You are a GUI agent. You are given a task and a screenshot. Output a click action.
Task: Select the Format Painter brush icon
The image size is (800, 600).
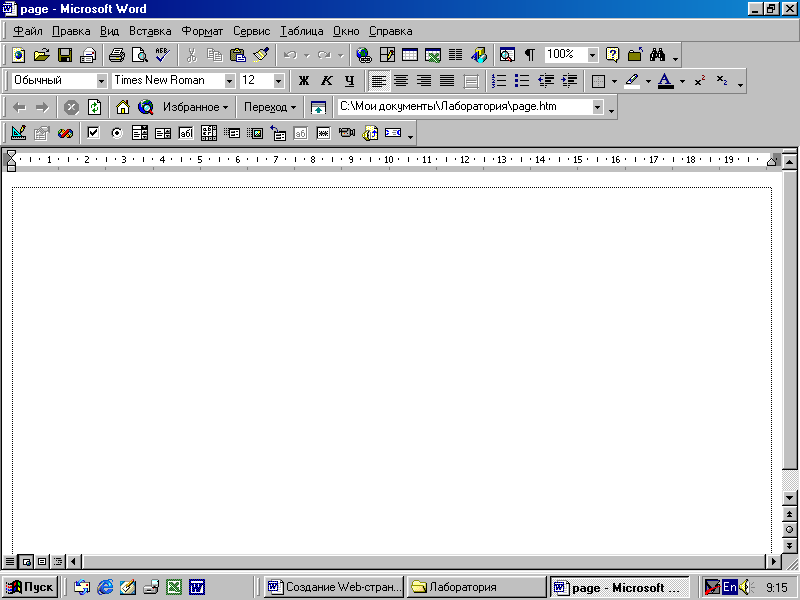tap(261, 55)
